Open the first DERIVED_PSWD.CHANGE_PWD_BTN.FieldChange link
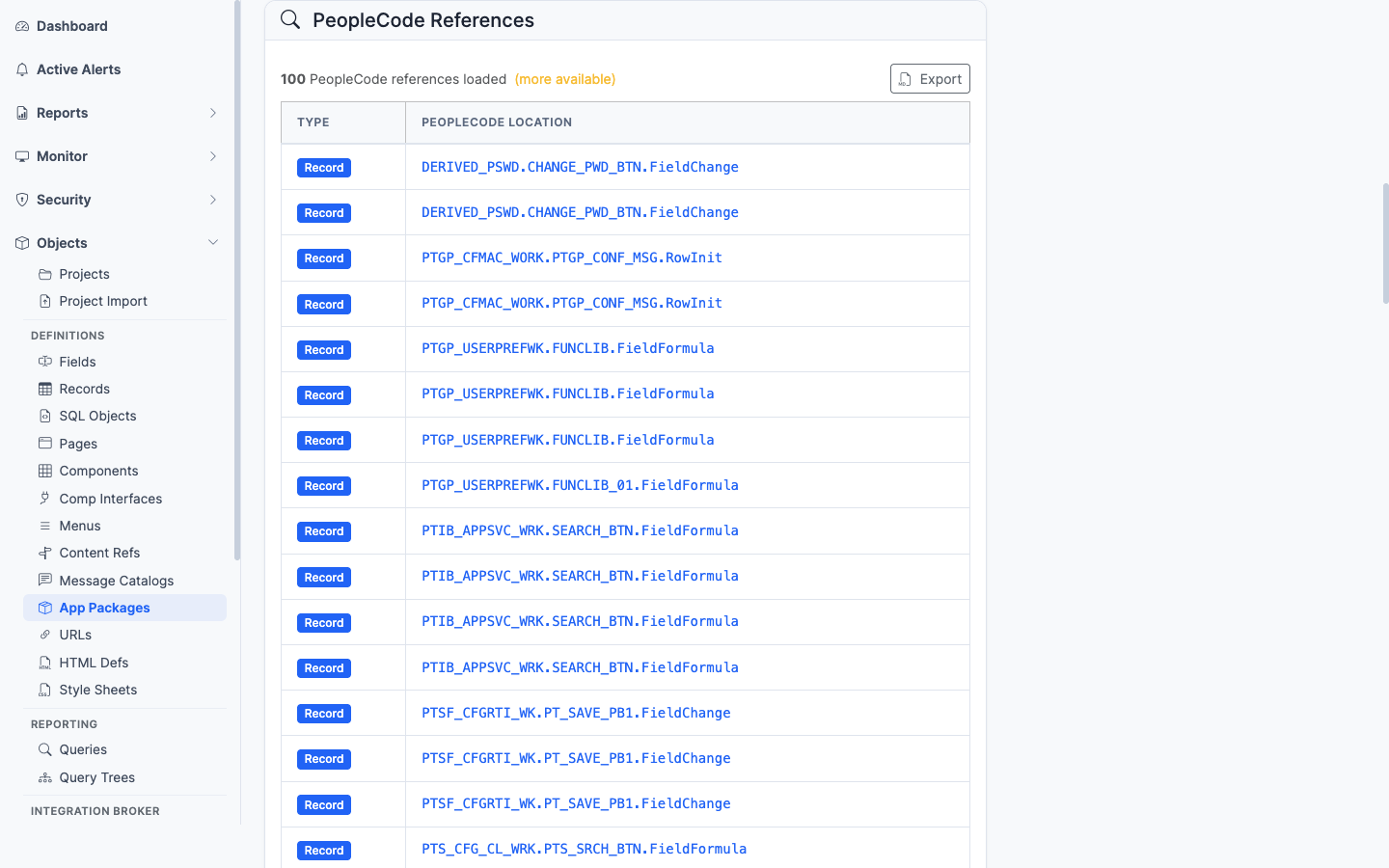 (x=580, y=167)
